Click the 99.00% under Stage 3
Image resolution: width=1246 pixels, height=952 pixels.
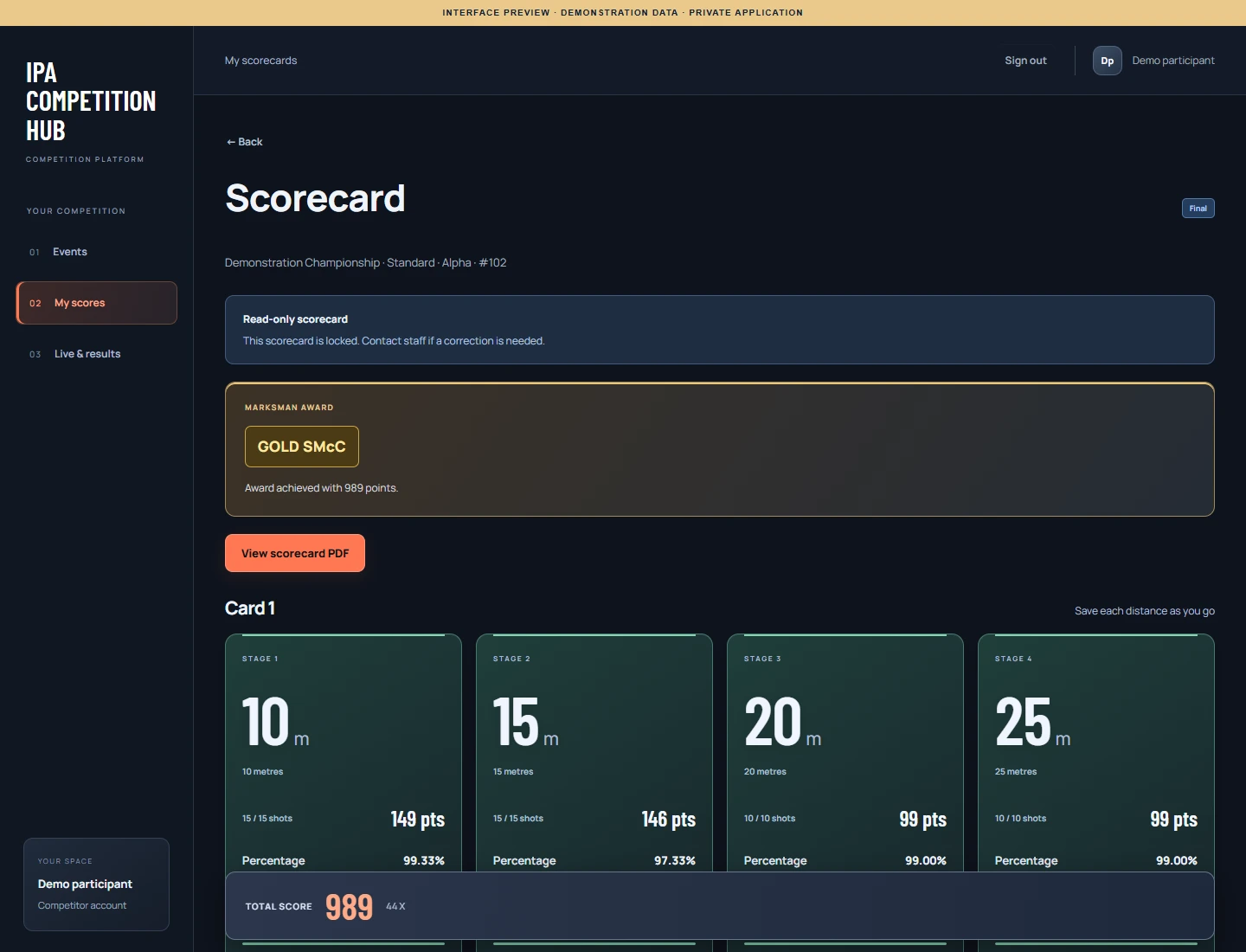pyautogui.click(x=926, y=860)
